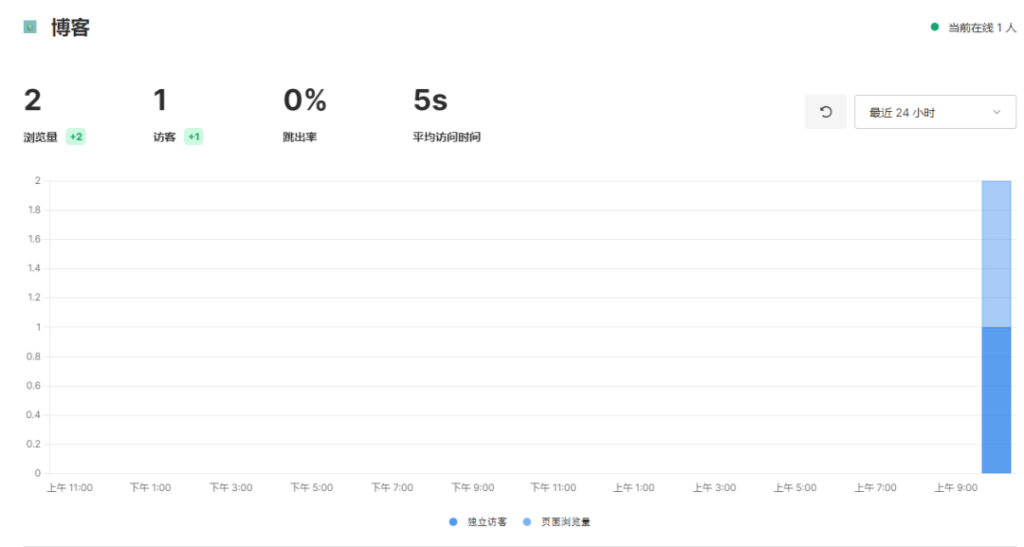The height and width of the screenshot is (547, 1024).
Task: Click the refresh icon button
Action: 825,112
